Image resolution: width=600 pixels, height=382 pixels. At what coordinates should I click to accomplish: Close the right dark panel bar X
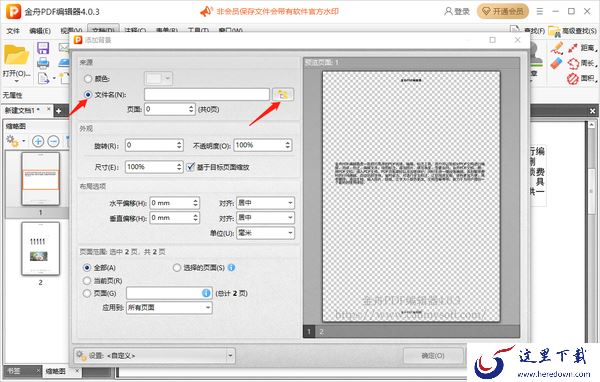pyautogui.click(x=592, y=111)
